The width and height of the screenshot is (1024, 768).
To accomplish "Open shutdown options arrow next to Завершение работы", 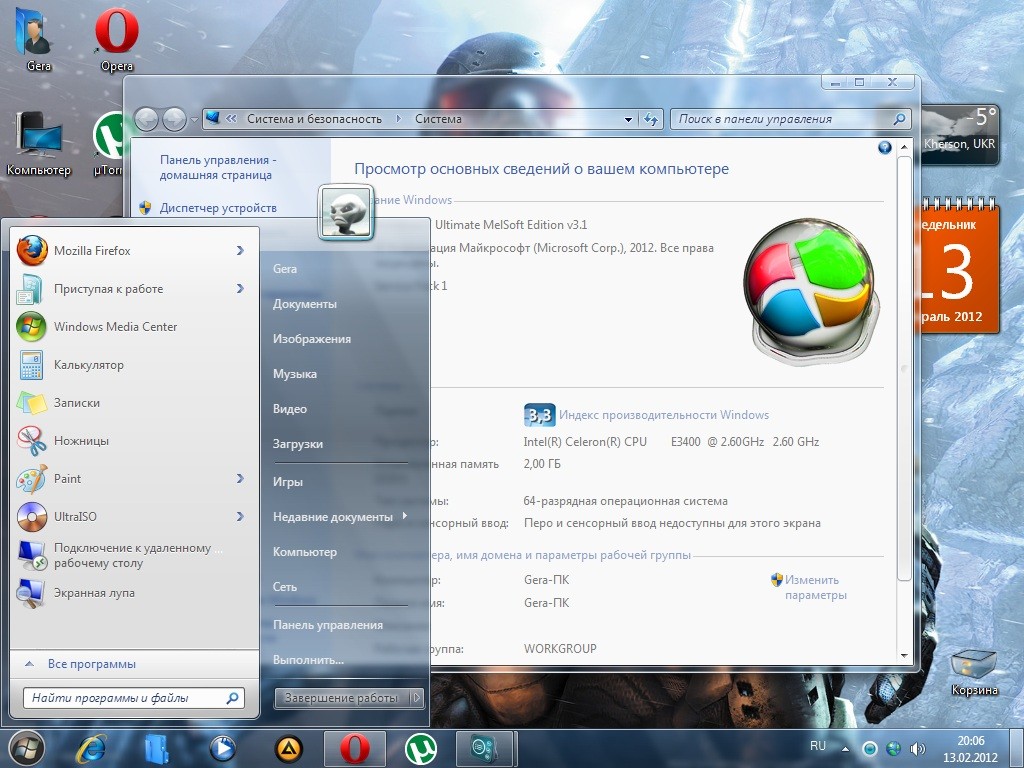I will pos(417,698).
